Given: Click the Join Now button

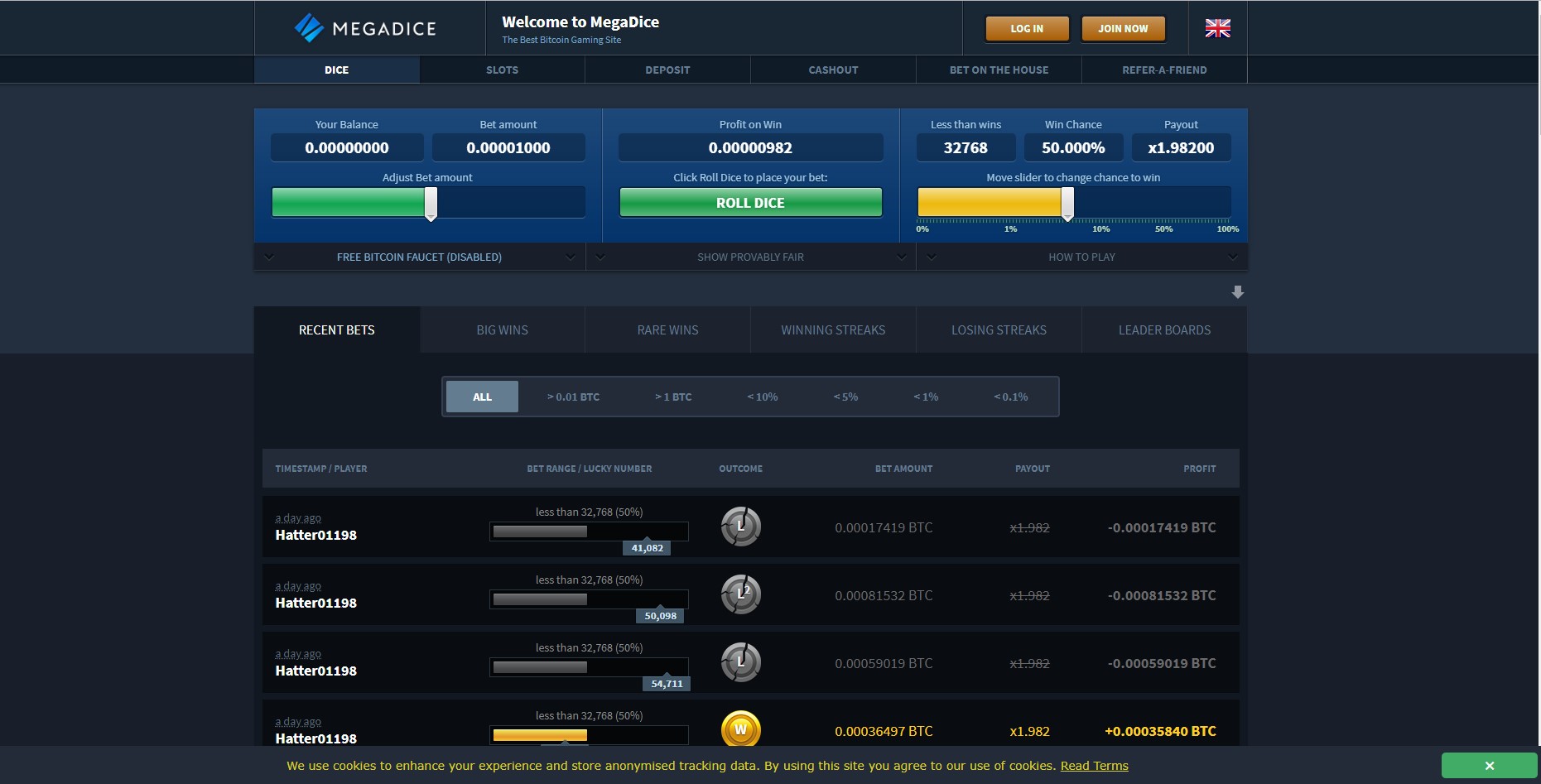Looking at the screenshot, I should pos(1123,29).
